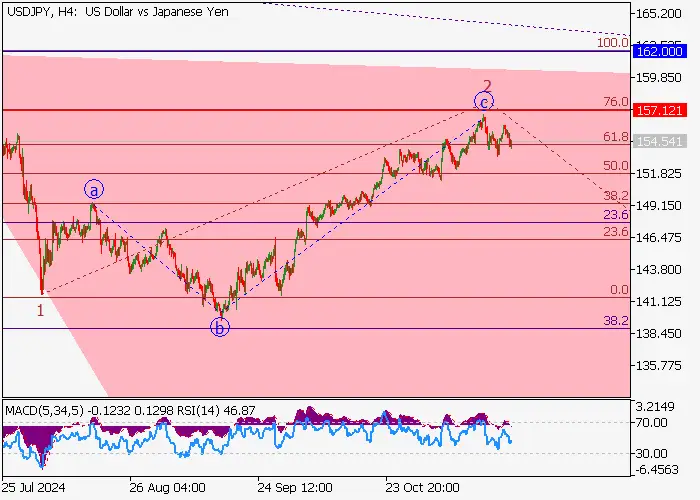Viewport: 700px width, 500px height.
Task: Click the wave 2 label above circled c
Action: point(488,85)
